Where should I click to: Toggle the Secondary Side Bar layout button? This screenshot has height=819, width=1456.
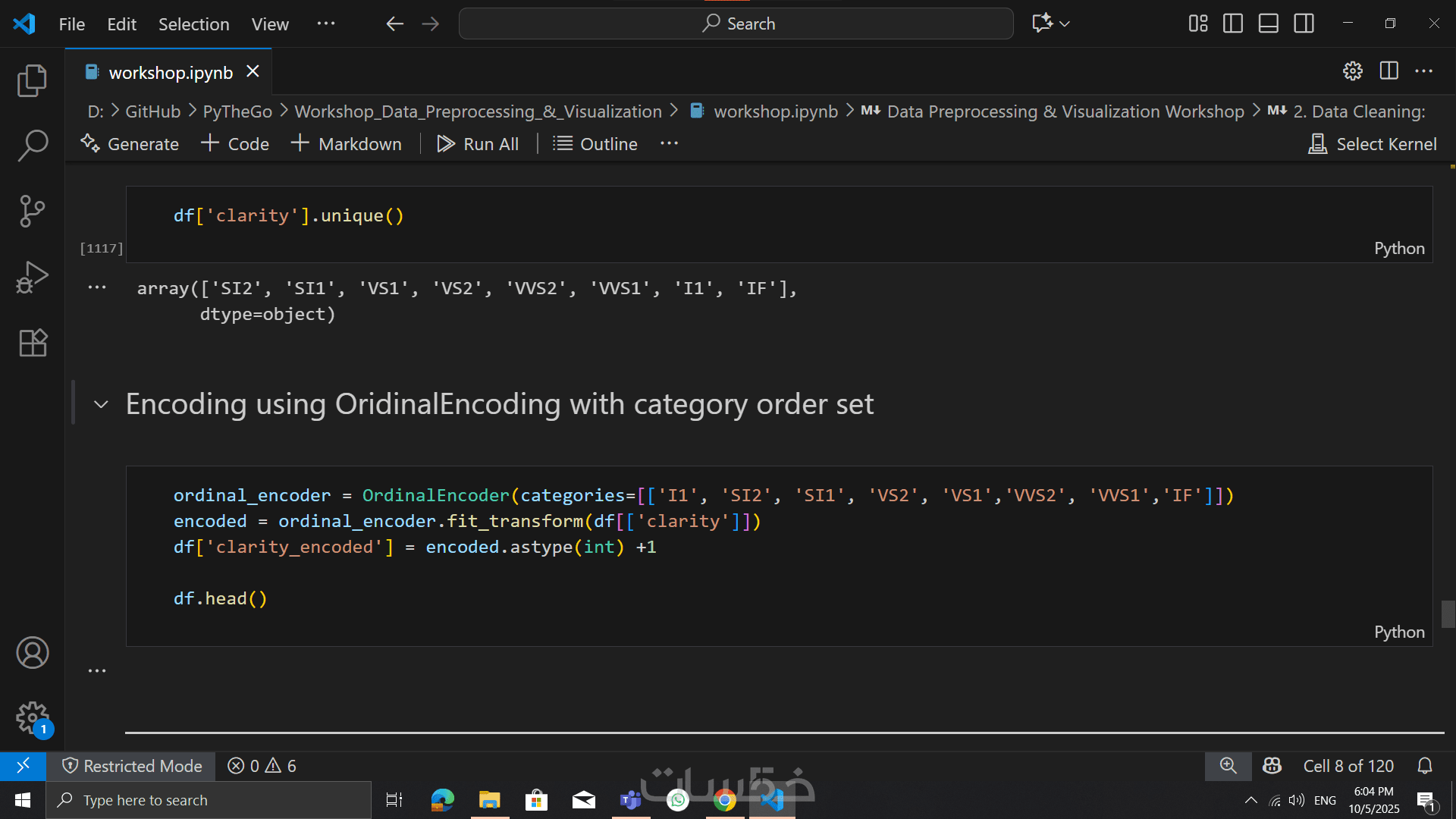pos(1304,24)
